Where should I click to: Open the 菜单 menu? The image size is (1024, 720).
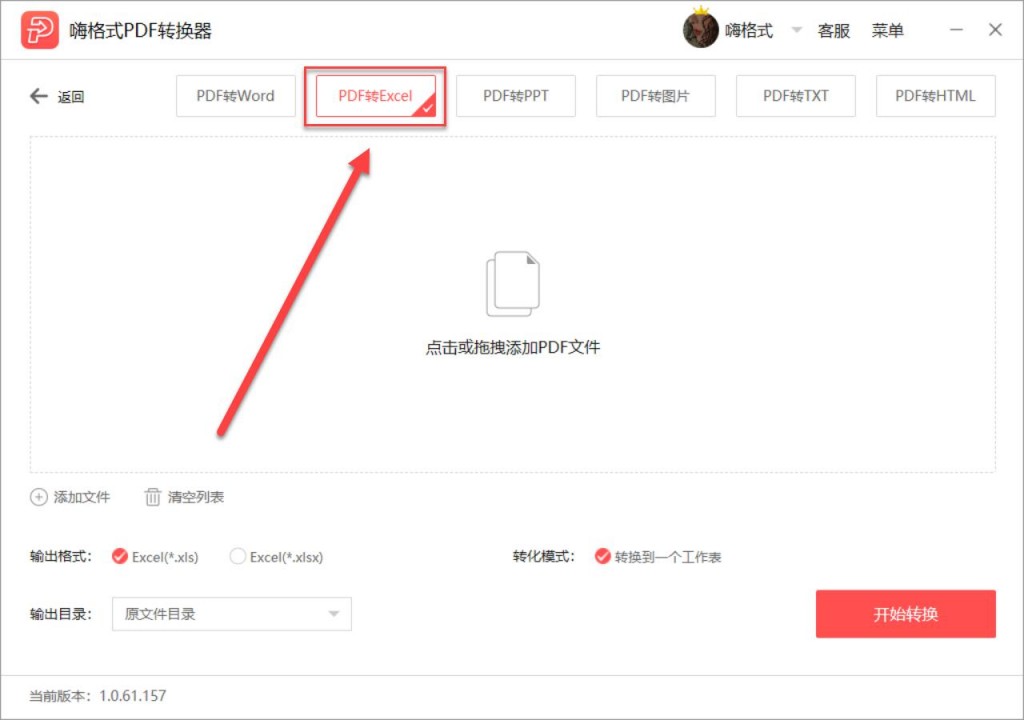point(888,31)
